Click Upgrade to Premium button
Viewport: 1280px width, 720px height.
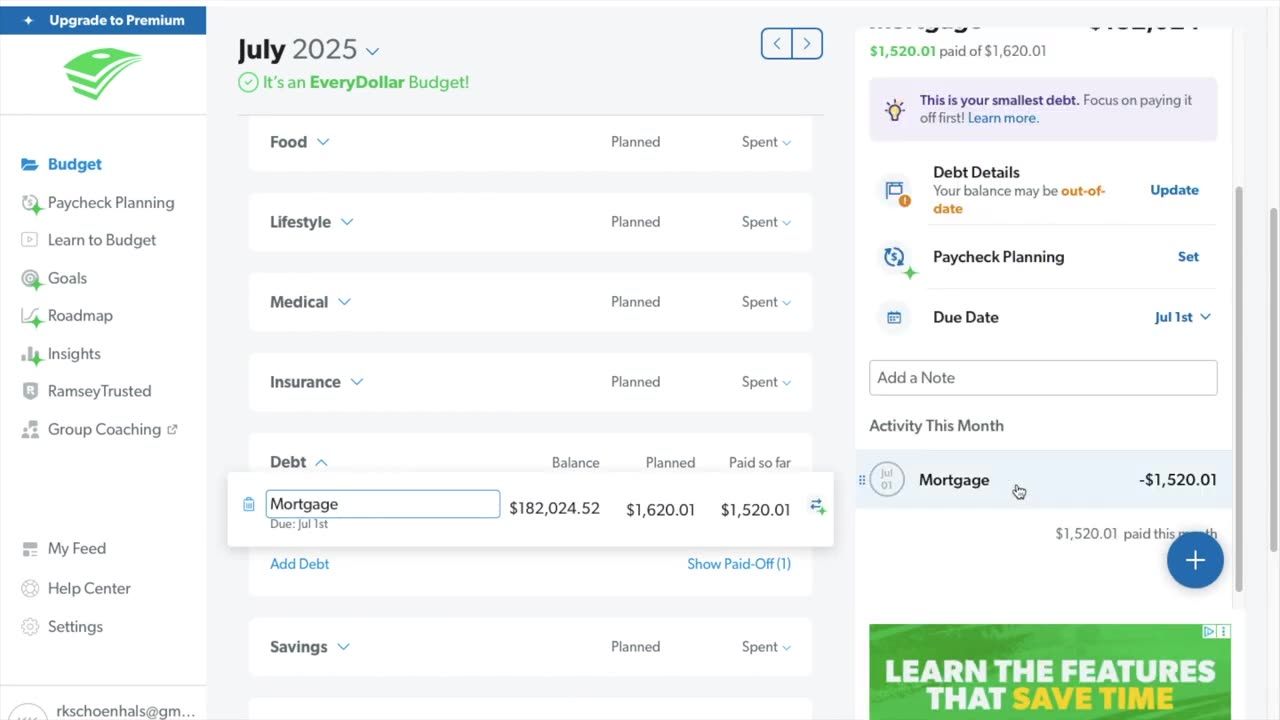point(103,20)
